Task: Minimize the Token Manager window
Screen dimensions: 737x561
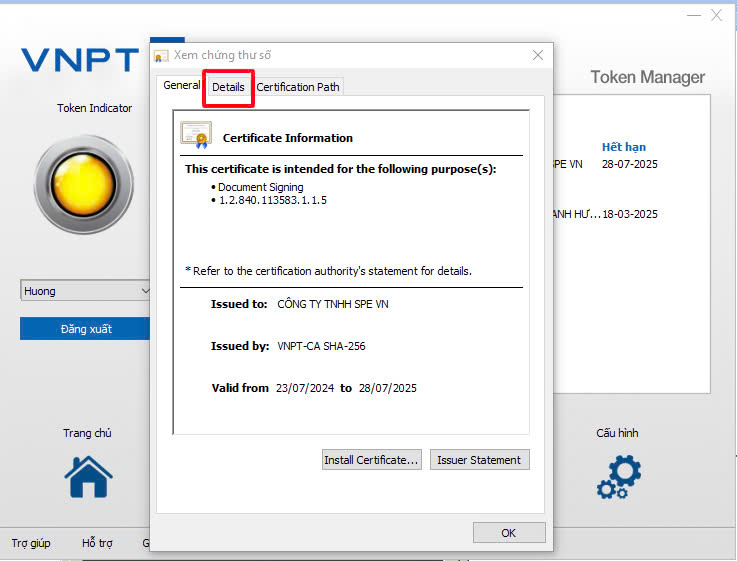Action: point(694,16)
